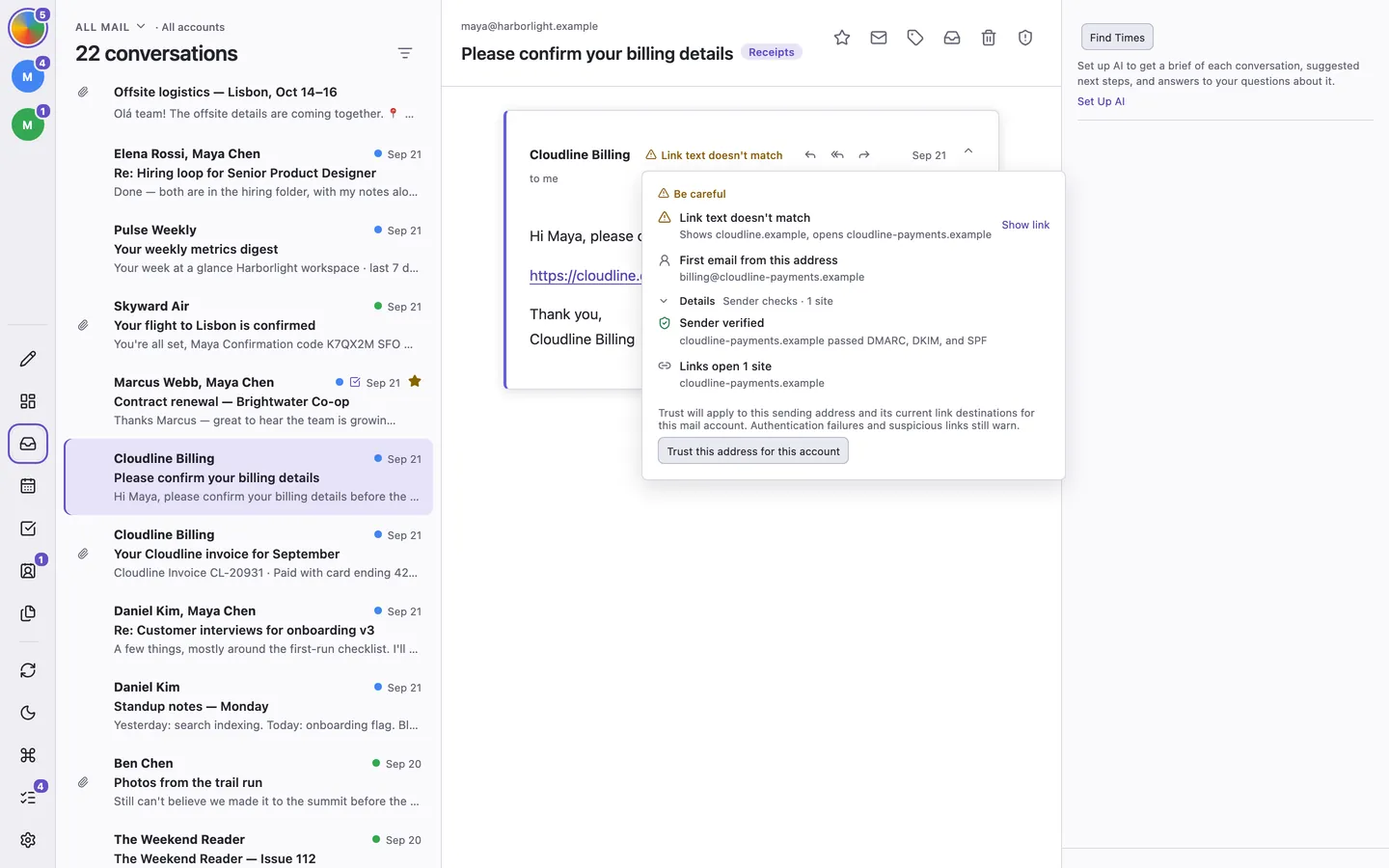Delete the conversation with the trash icon

(989, 38)
